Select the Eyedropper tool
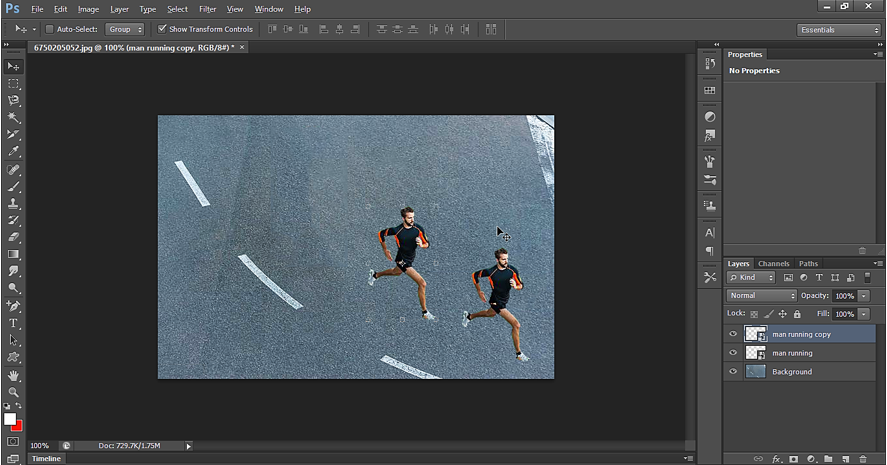 pos(13,151)
